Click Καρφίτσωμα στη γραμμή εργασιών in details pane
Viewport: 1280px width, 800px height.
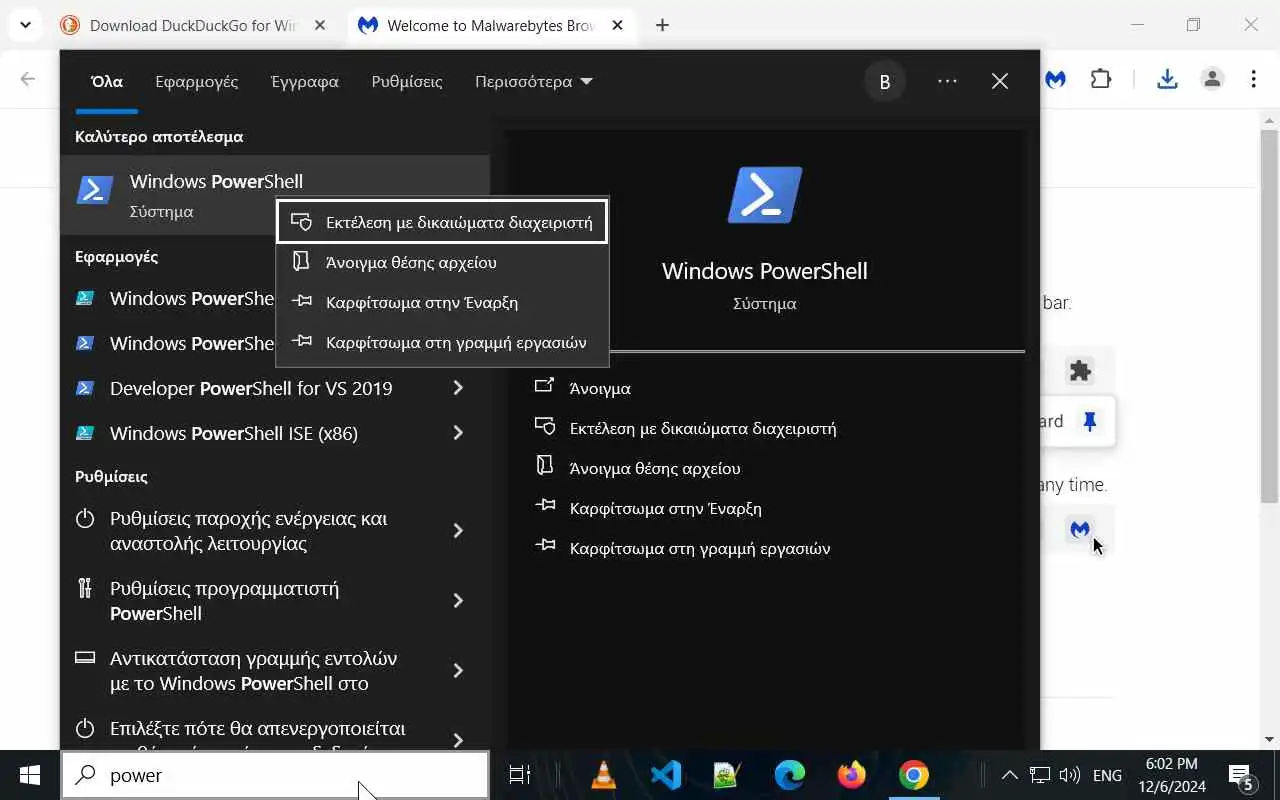[700, 548]
